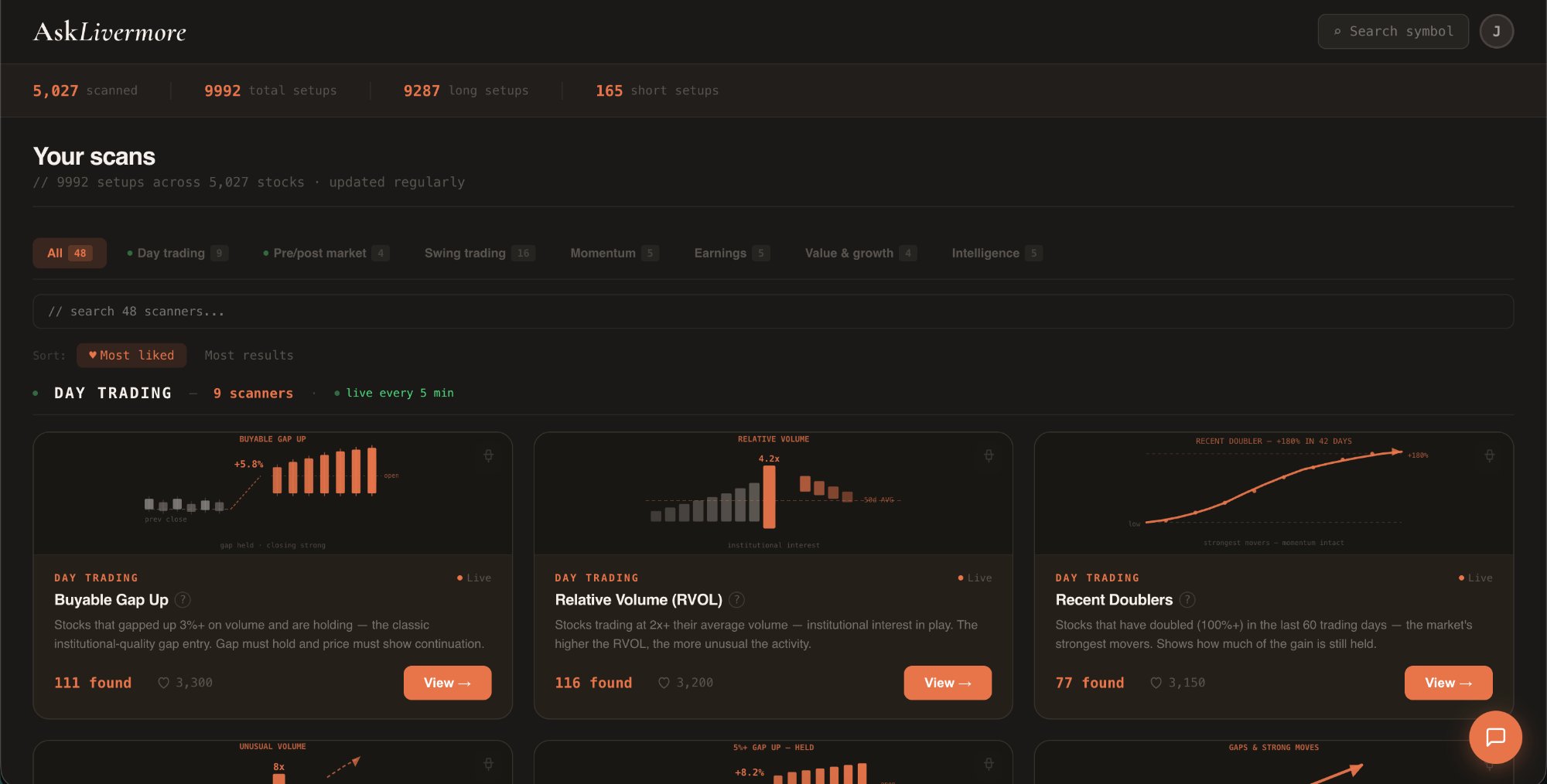Pin the Recent Doublers scanner card
Image resolution: width=1547 pixels, height=784 pixels.
click(x=1489, y=455)
